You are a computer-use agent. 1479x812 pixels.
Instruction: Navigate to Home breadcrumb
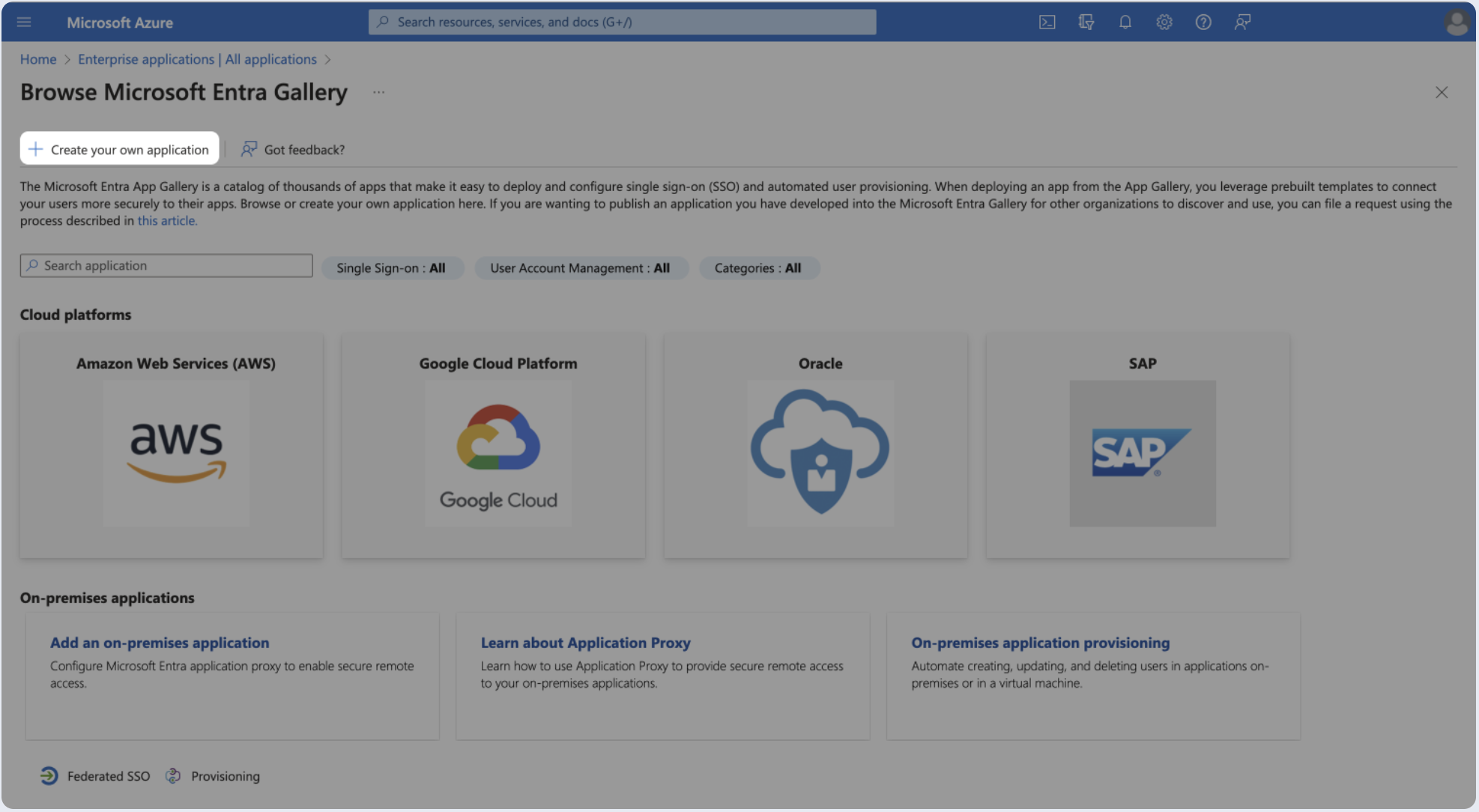(x=38, y=59)
